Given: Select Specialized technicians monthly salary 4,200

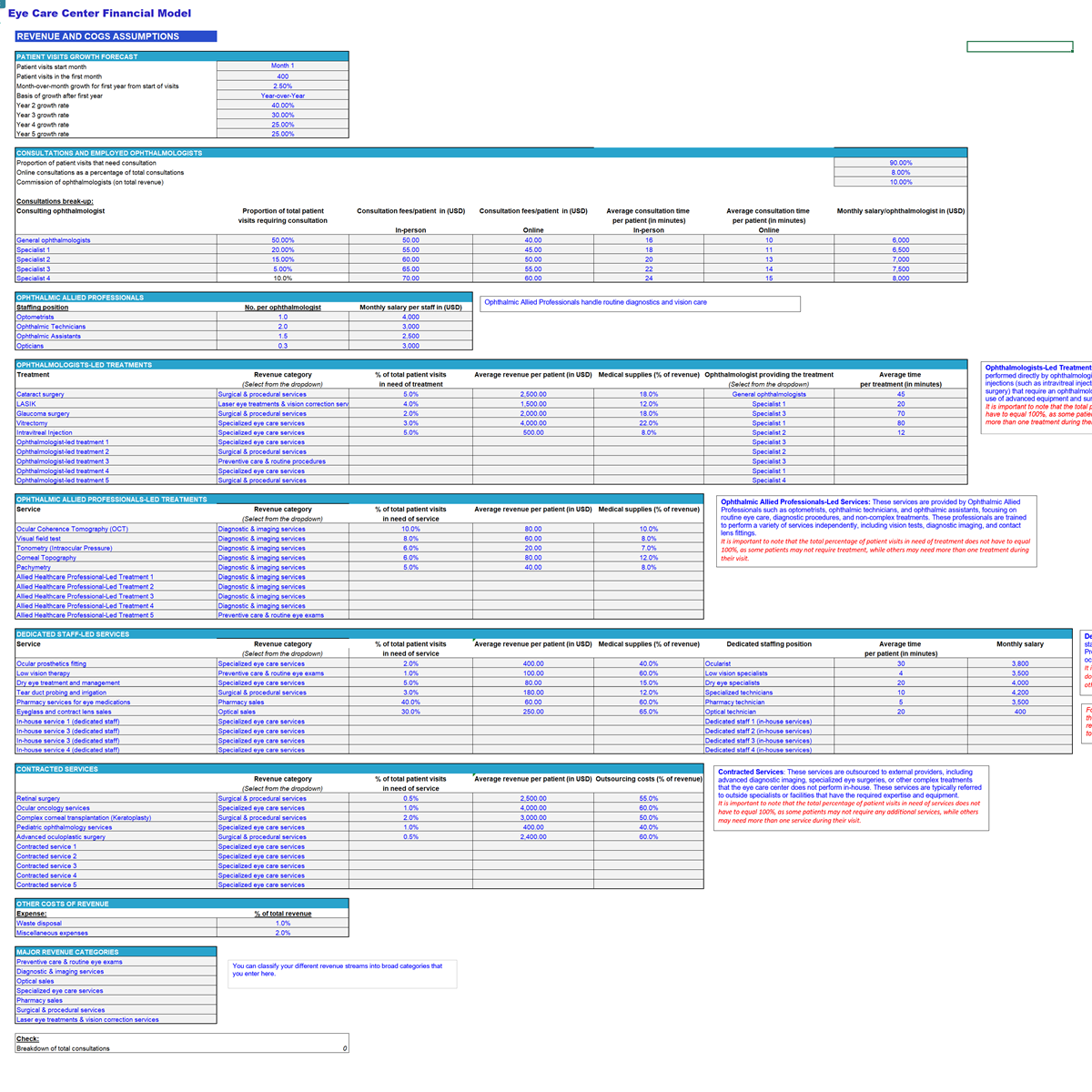Looking at the screenshot, I should (1019, 693).
